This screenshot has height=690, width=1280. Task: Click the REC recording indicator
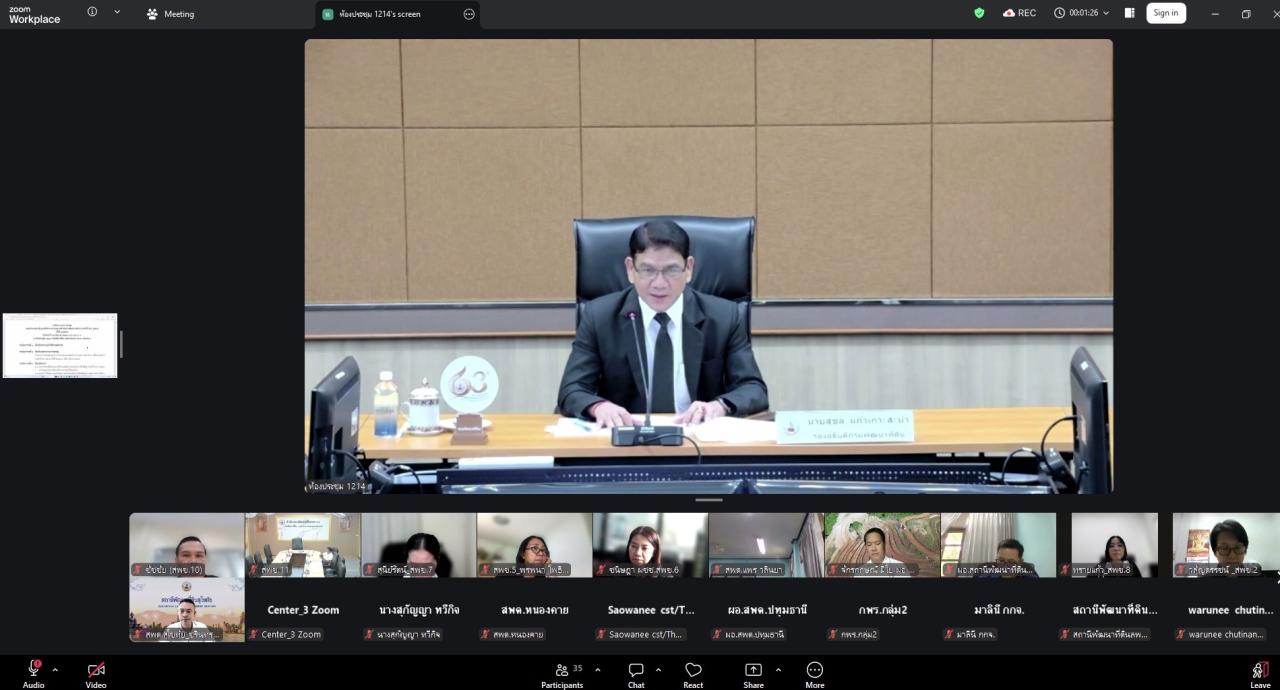(x=1019, y=13)
